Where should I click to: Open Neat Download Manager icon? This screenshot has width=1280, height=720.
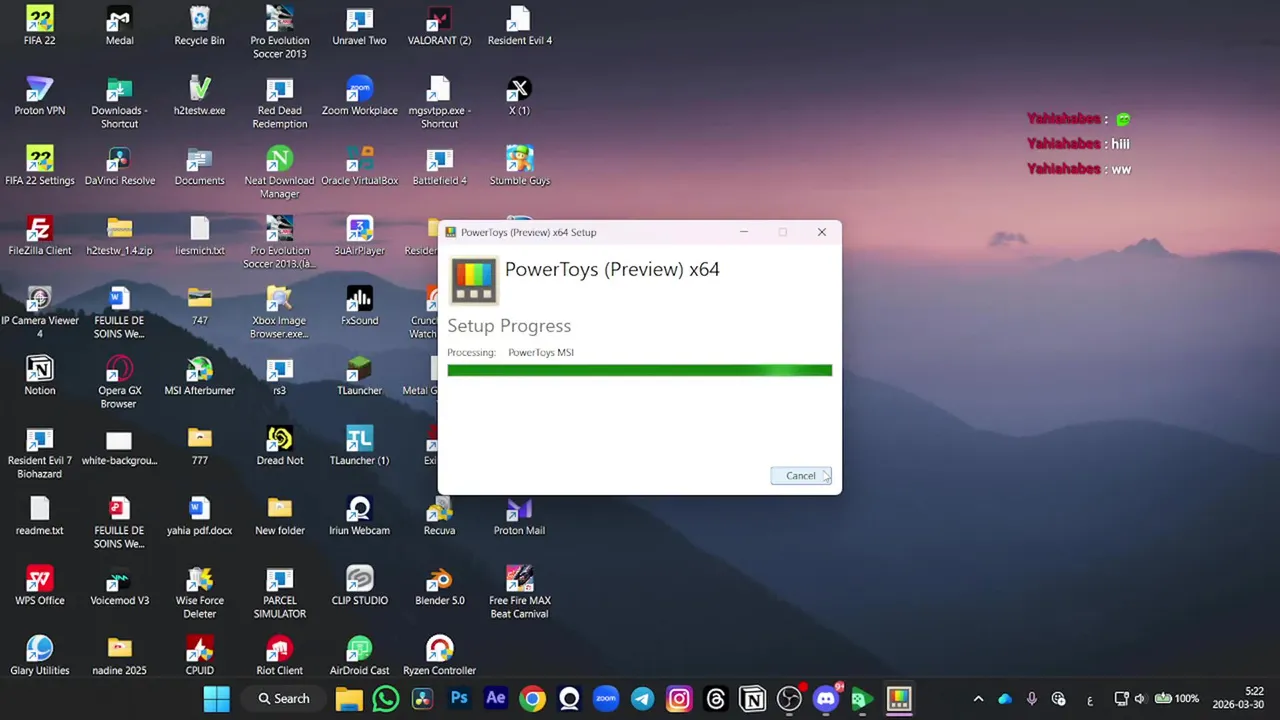pyautogui.click(x=280, y=172)
